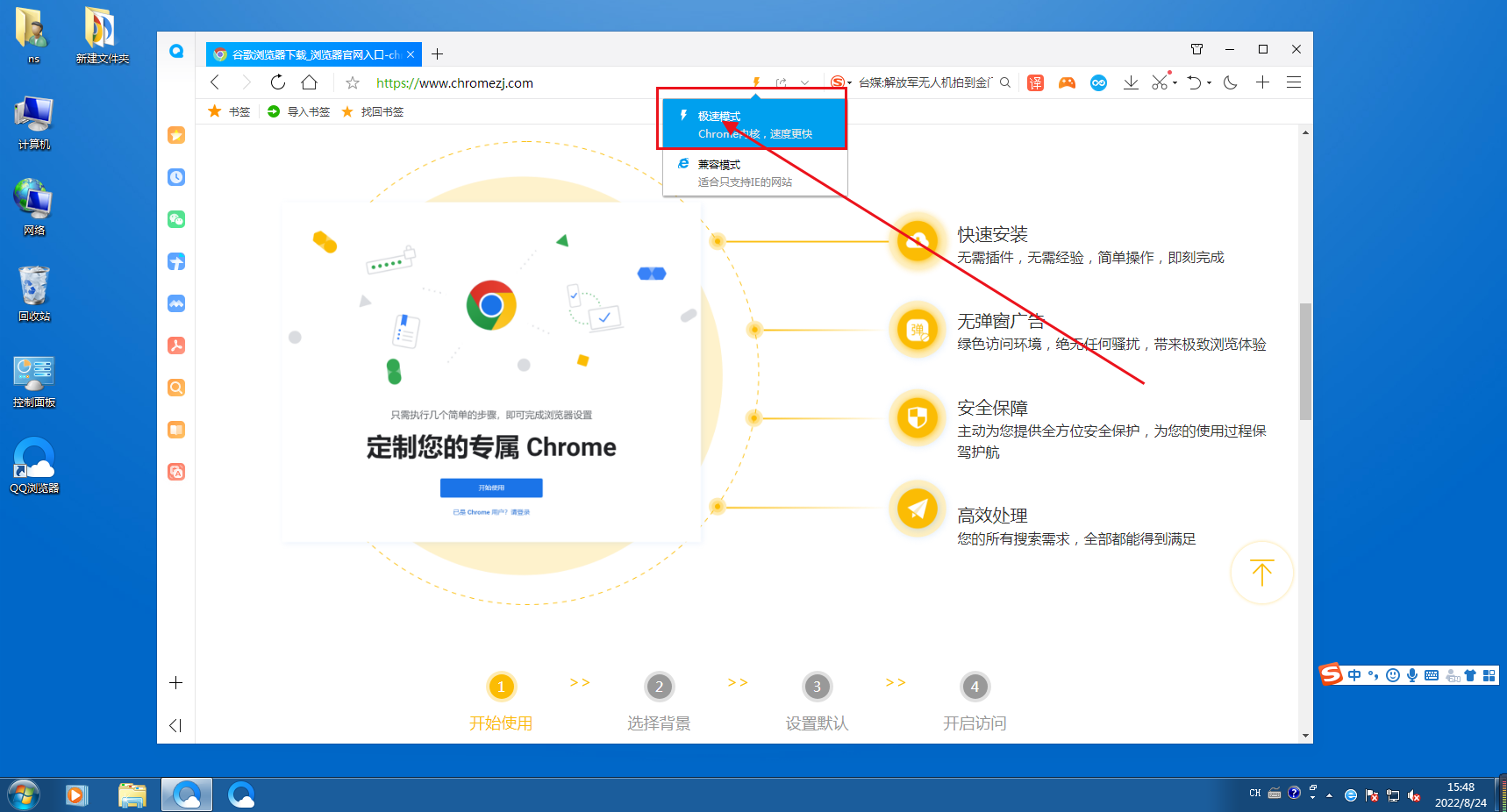Click the back-to-top arrow button
The height and width of the screenshot is (812, 1507).
(x=1261, y=573)
